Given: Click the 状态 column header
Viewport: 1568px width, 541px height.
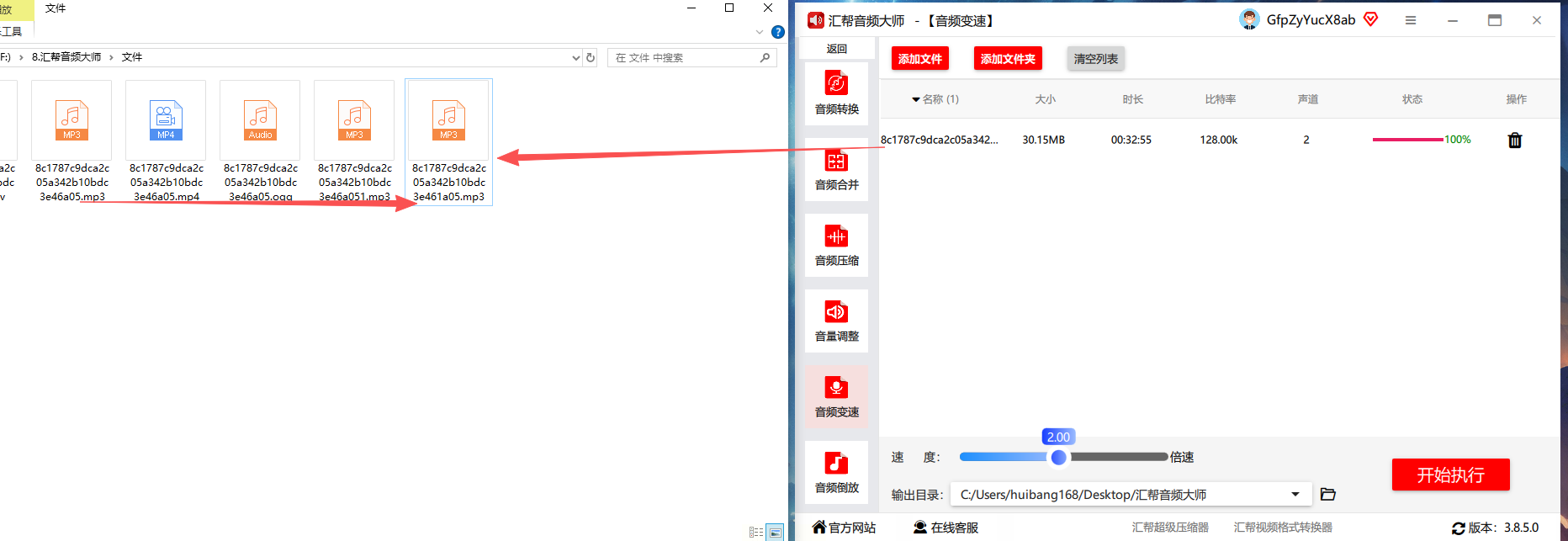Looking at the screenshot, I should 1412,99.
